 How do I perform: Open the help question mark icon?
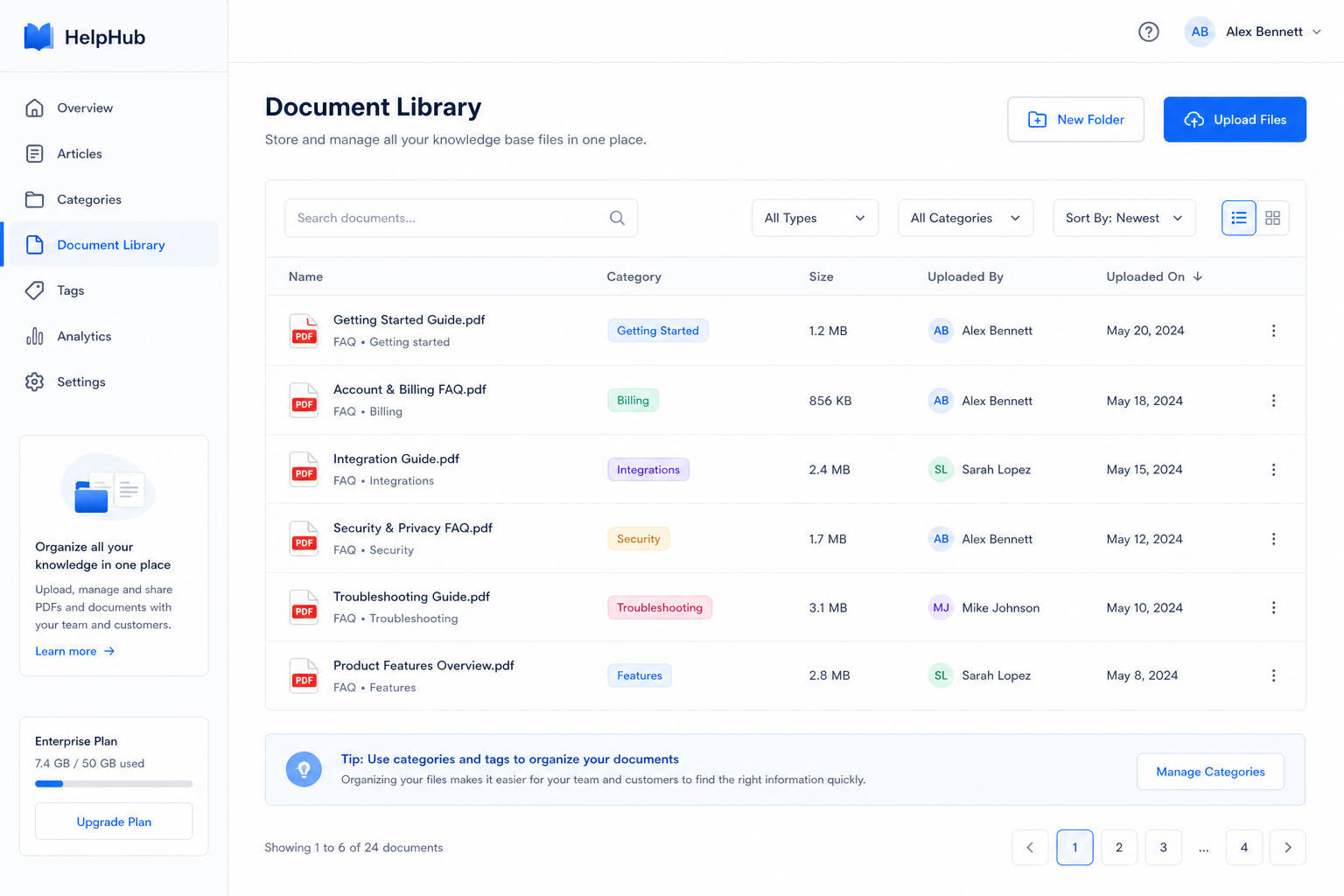tap(1148, 31)
